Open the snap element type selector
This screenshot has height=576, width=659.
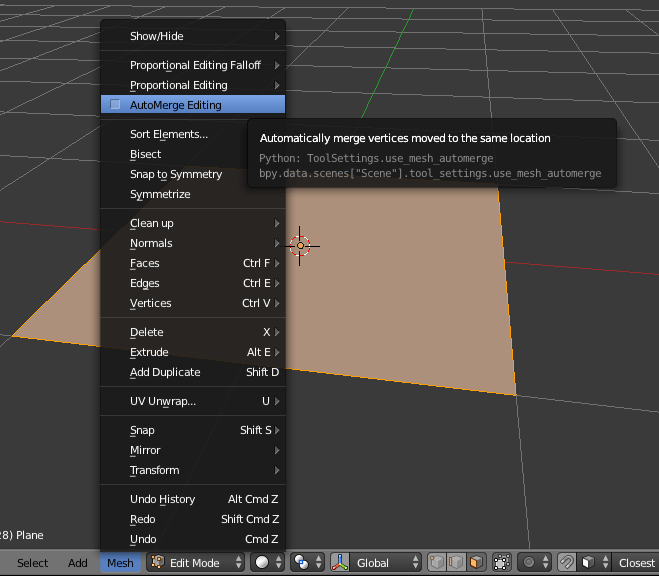[x=594, y=562]
